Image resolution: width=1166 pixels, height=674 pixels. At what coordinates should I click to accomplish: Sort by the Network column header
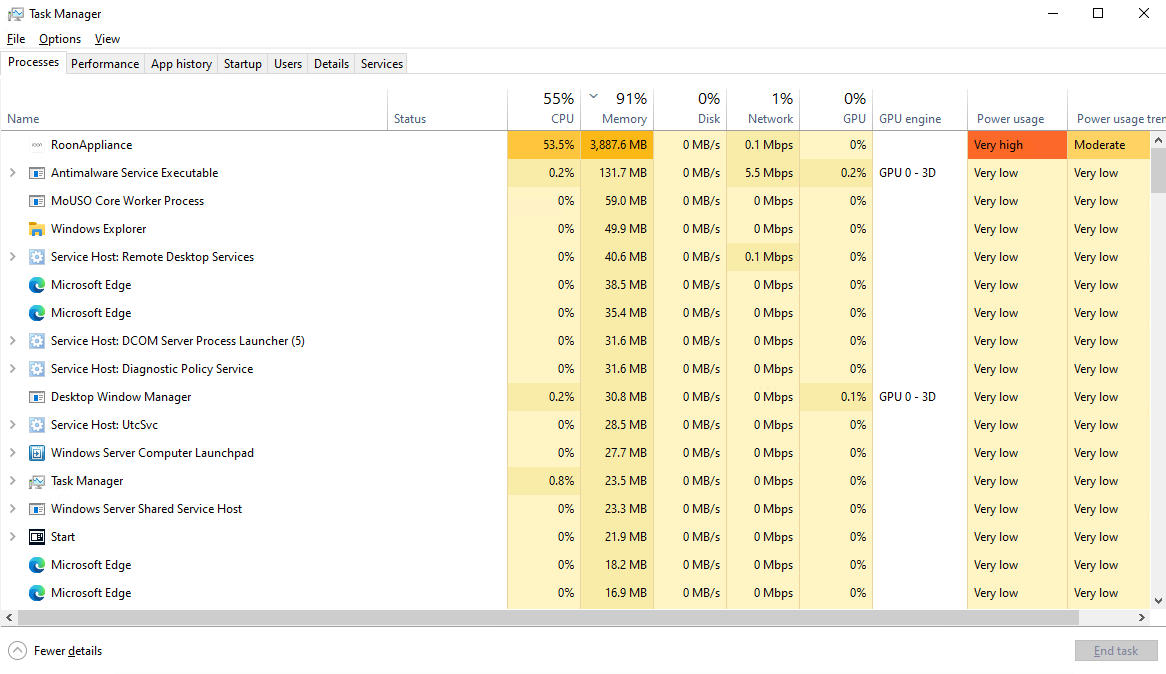point(762,110)
